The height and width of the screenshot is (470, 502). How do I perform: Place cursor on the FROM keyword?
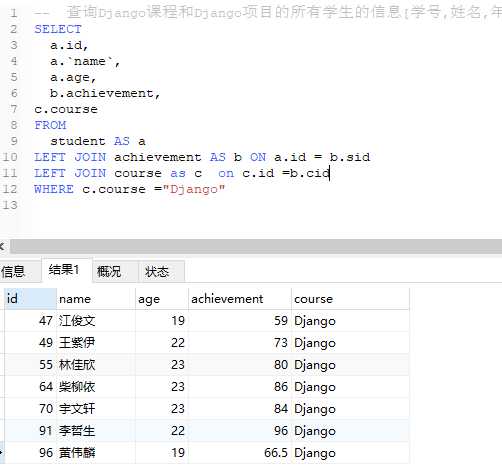point(50,125)
